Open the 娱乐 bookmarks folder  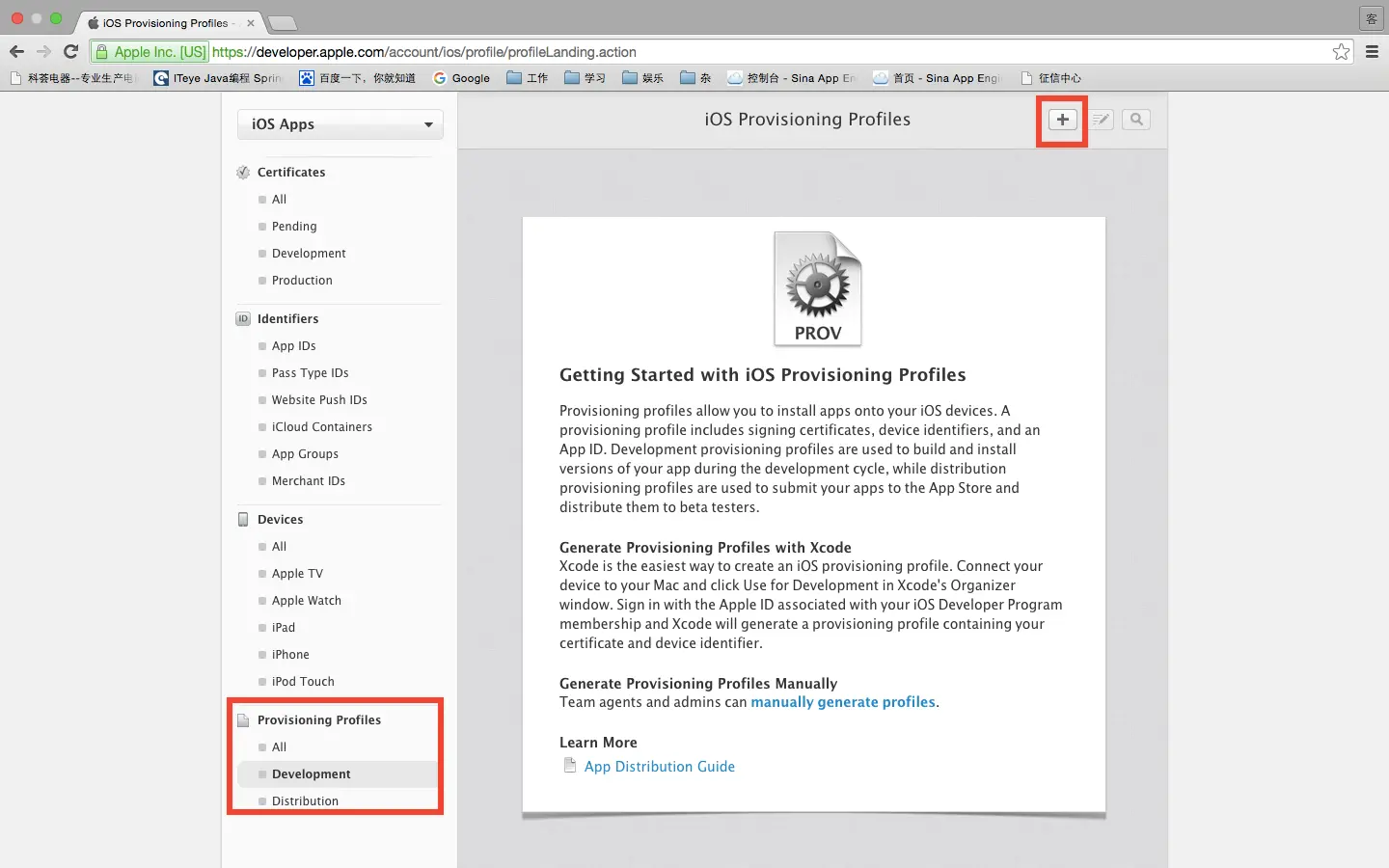click(x=642, y=78)
